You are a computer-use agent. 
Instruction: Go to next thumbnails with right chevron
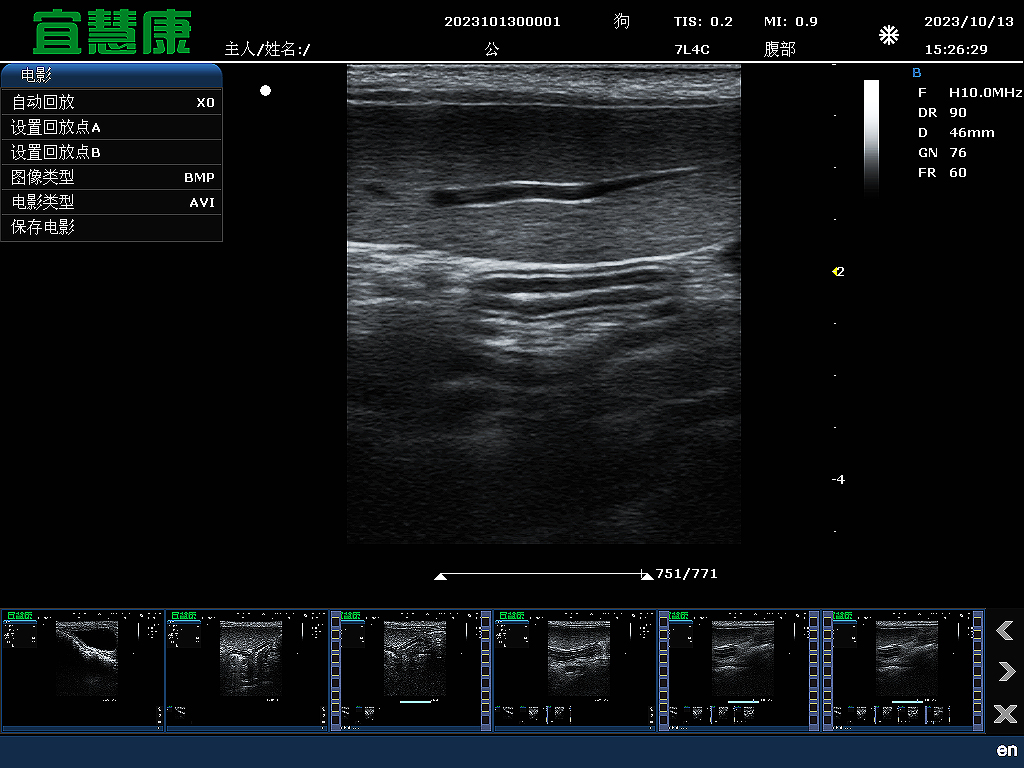coord(1005,672)
